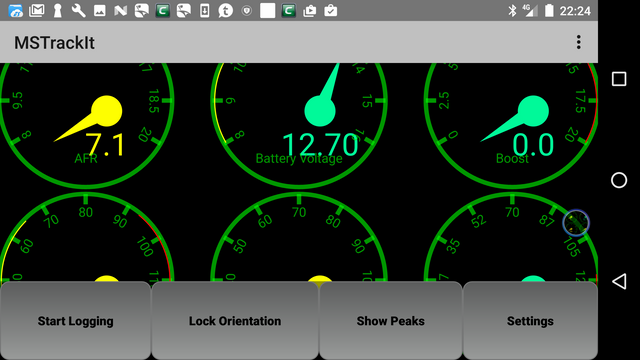This screenshot has height=360, width=640.
Task: Tap the 22:24 clock
Action: pos(575,11)
